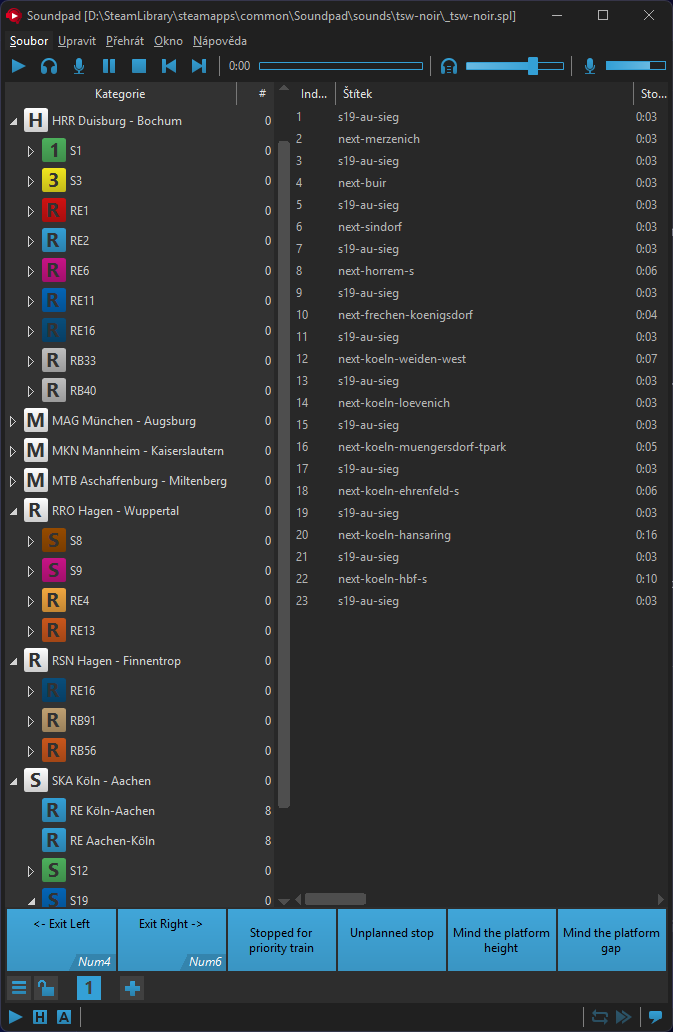The height and width of the screenshot is (1032, 673).
Task: Collapse the RRO Hagen - Wuppertal category
Action: click(x=13, y=511)
